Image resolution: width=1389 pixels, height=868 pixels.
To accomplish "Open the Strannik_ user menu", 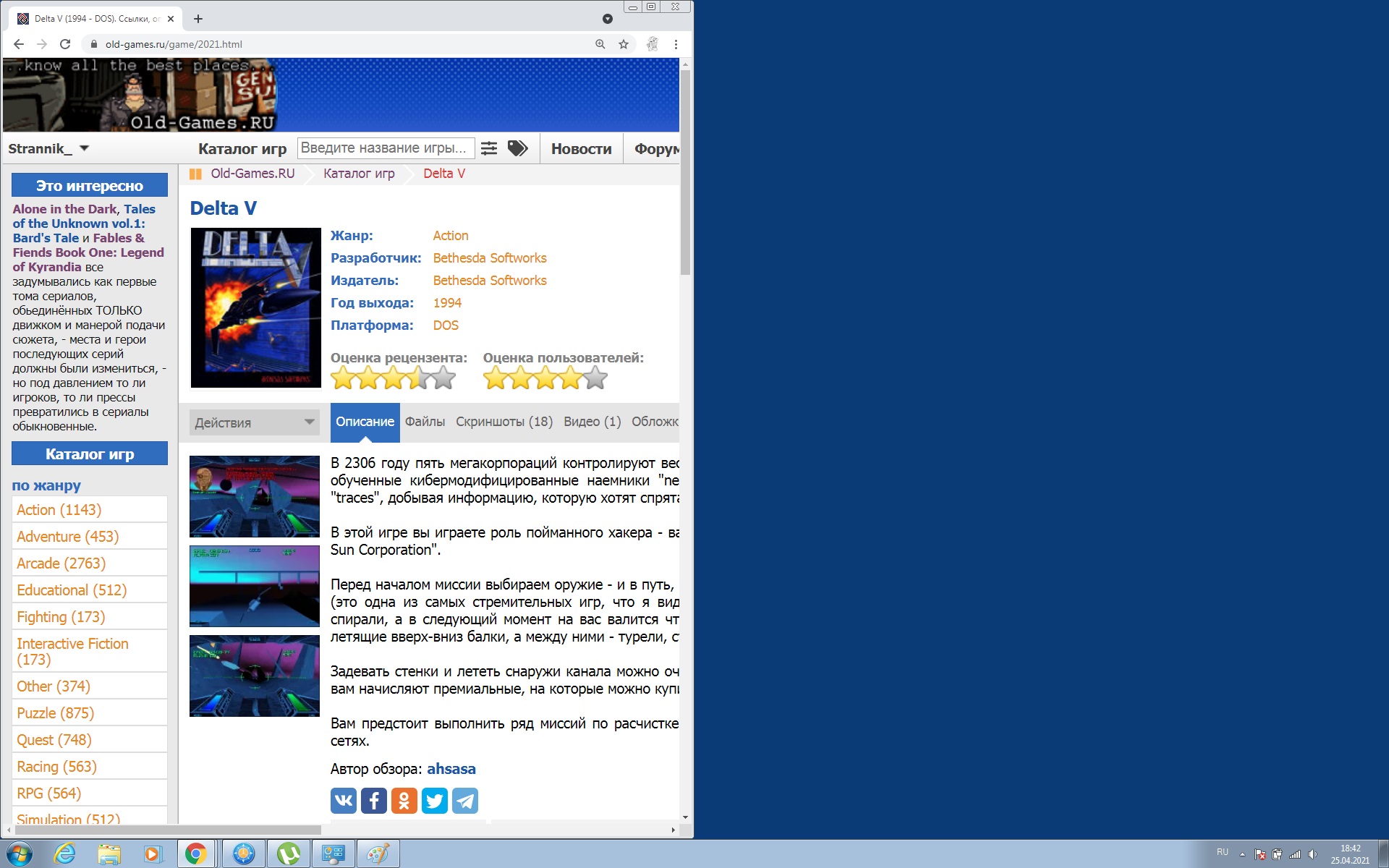I will (x=48, y=148).
